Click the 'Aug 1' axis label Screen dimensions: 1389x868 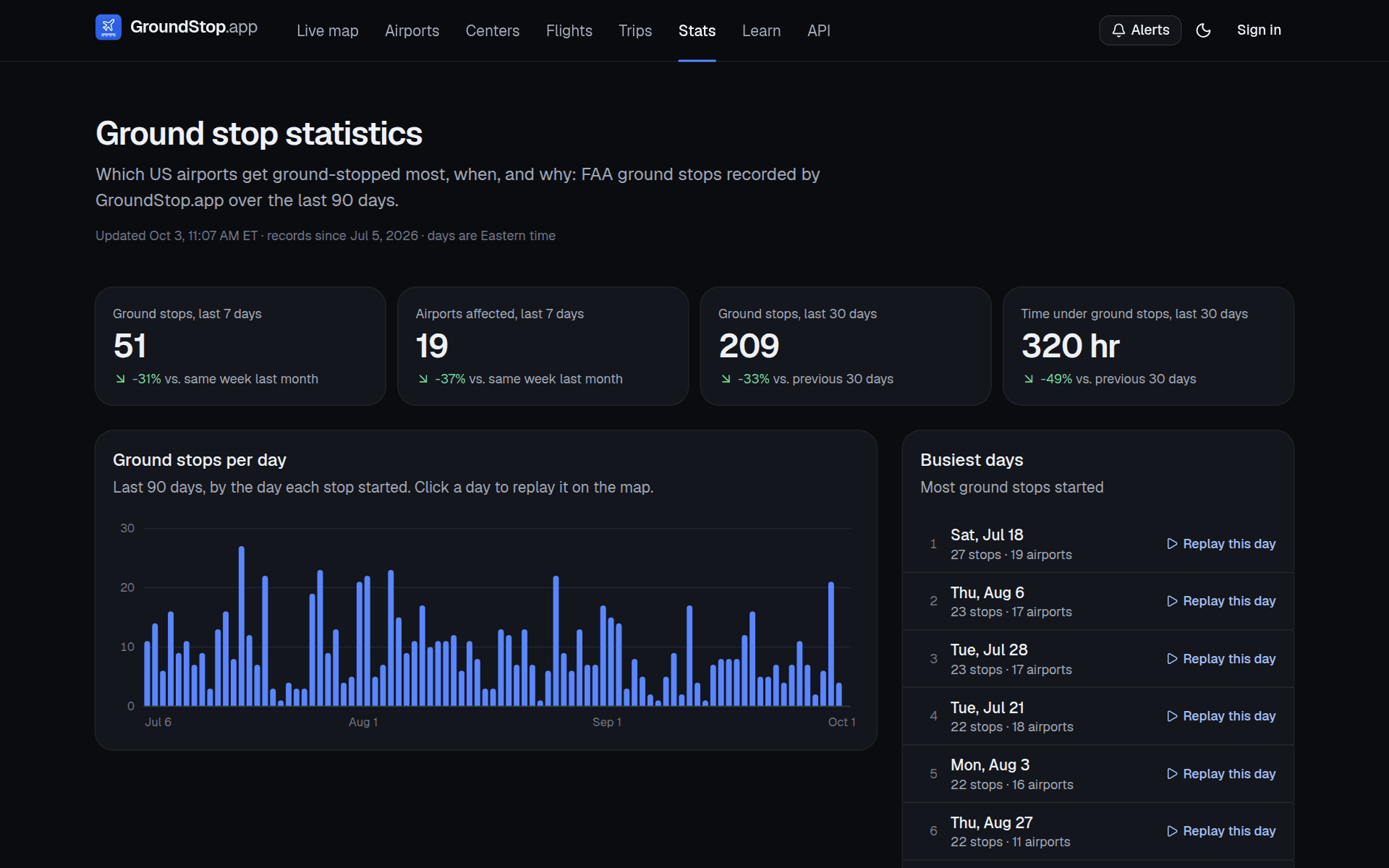click(363, 722)
